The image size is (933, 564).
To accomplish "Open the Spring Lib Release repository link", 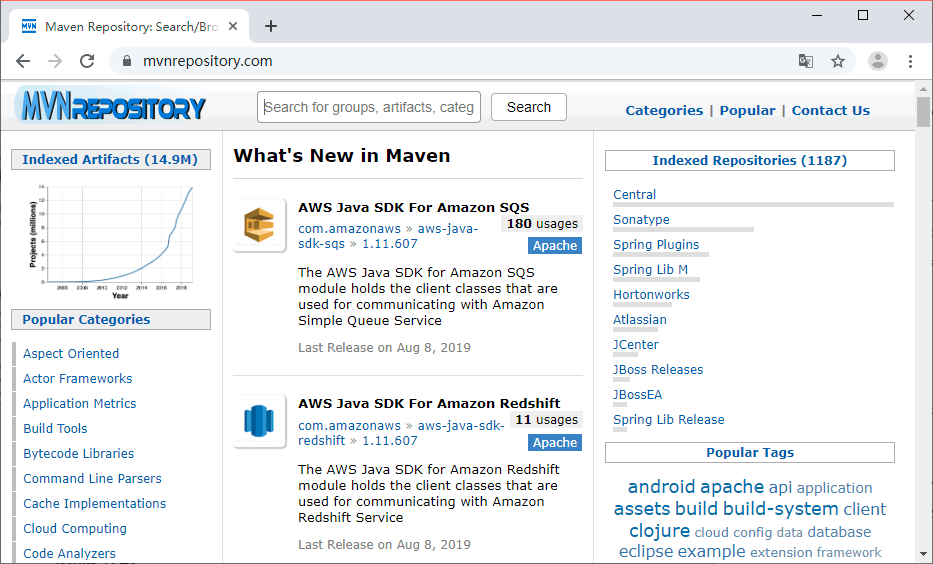I will [669, 419].
